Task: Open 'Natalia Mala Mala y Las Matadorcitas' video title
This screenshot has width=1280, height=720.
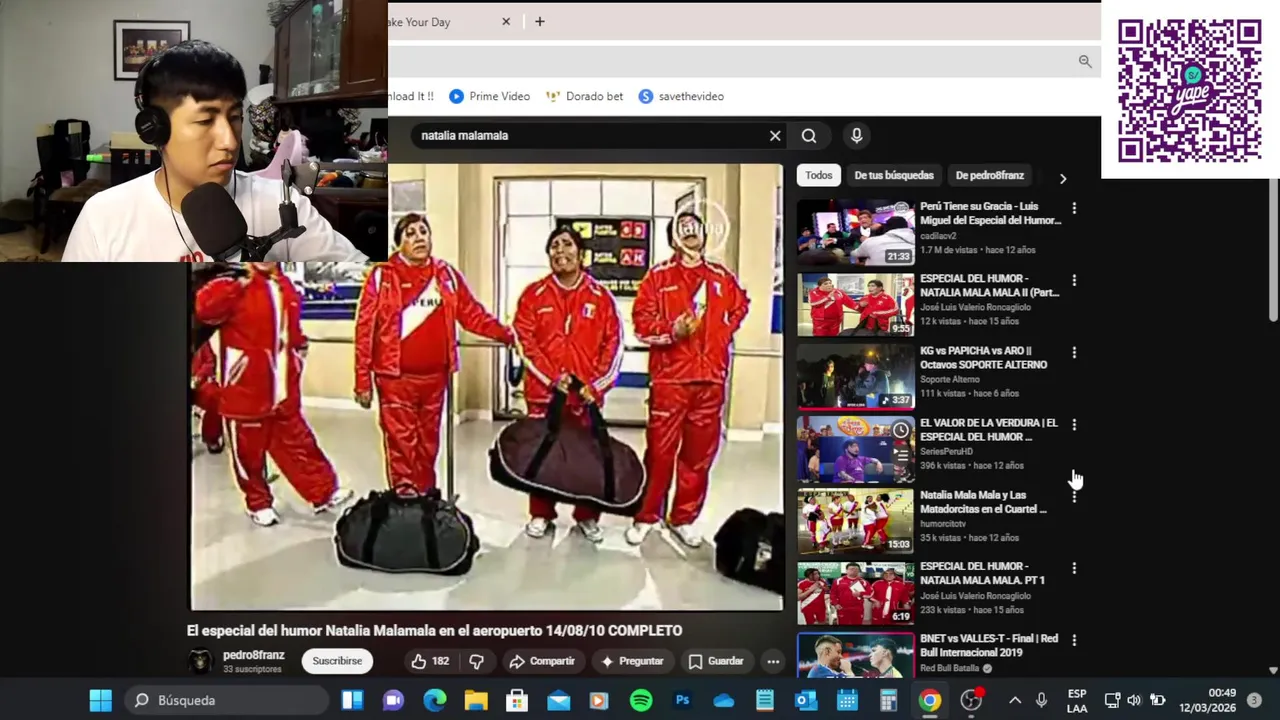Action: [983, 502]
